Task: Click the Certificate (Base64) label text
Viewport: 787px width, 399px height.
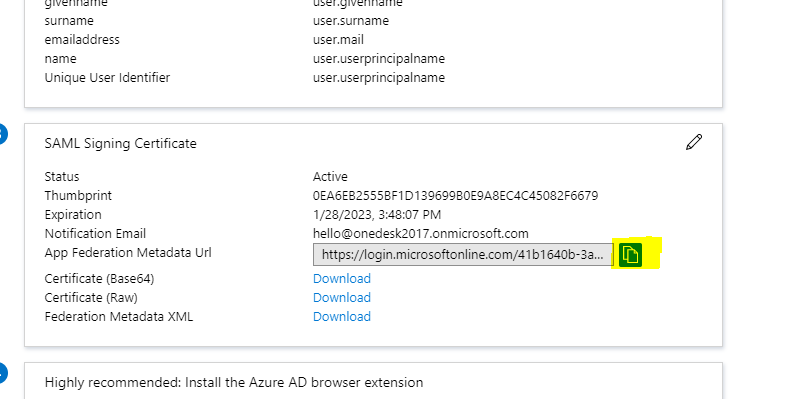Action: 99,279
